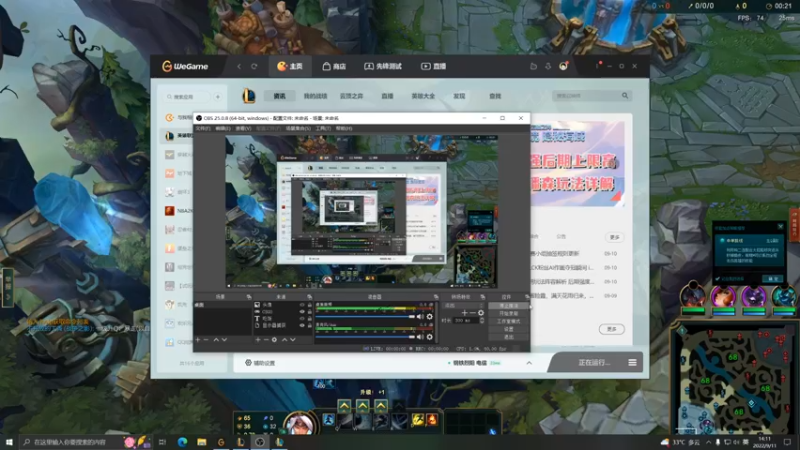Toggle visibility of 显示器捕获 source
Screen dimensions: 800x450
click(x=302, y=325)
